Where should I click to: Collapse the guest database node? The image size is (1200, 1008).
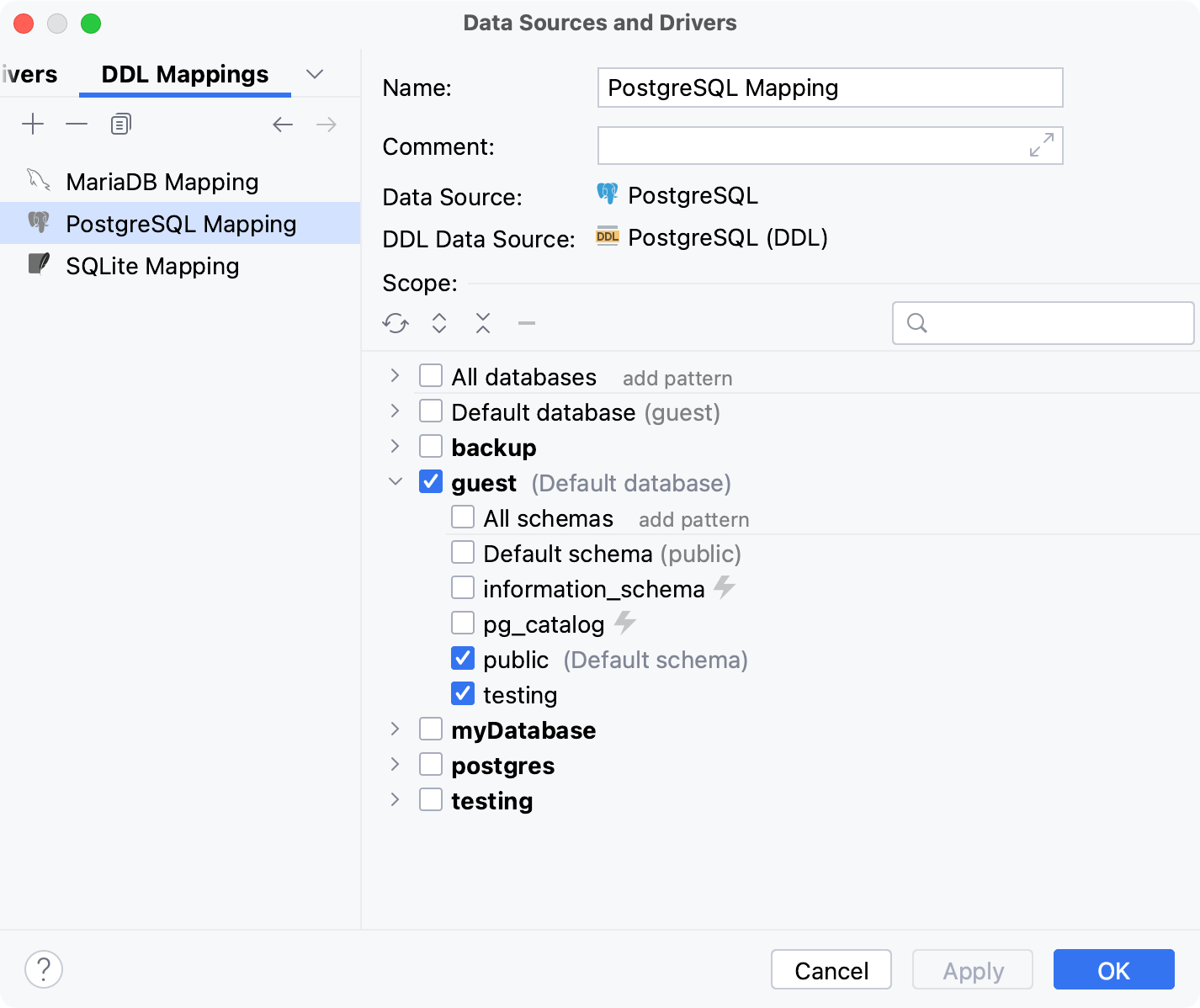coord(395,481)
